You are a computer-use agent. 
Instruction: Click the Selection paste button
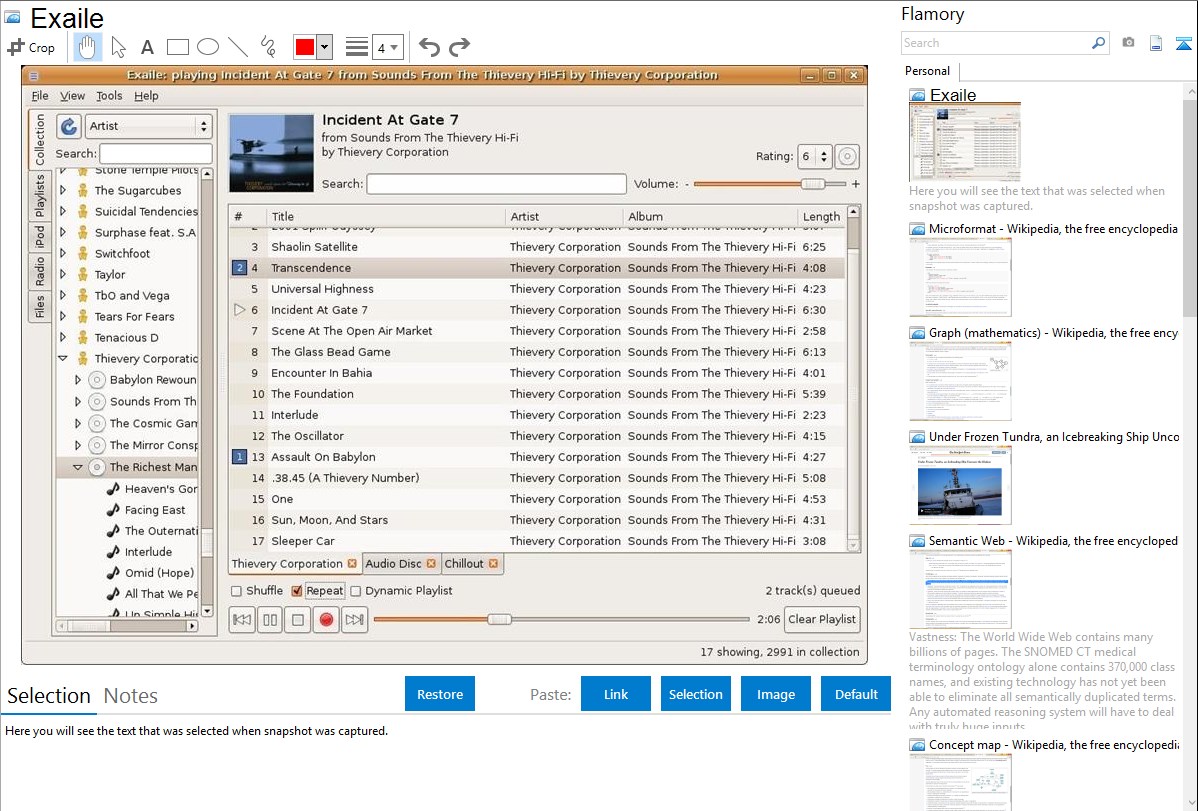click(x=696, y=694)
